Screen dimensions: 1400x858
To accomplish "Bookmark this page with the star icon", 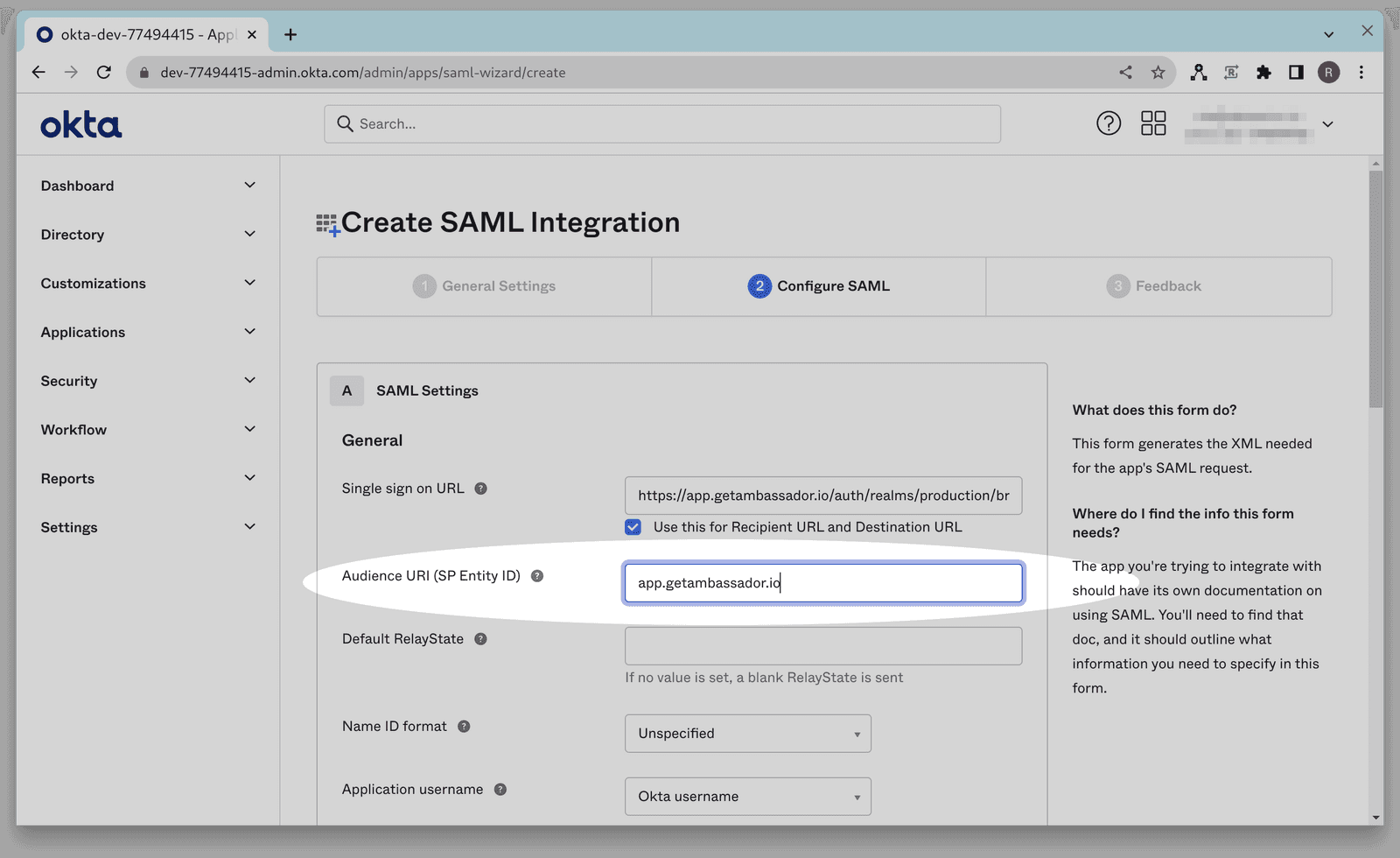I will pos(1158,73).
